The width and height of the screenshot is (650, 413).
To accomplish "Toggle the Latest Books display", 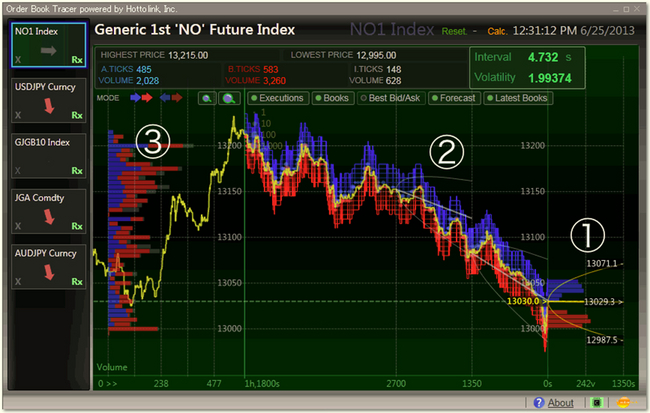I will coord(517,99).
